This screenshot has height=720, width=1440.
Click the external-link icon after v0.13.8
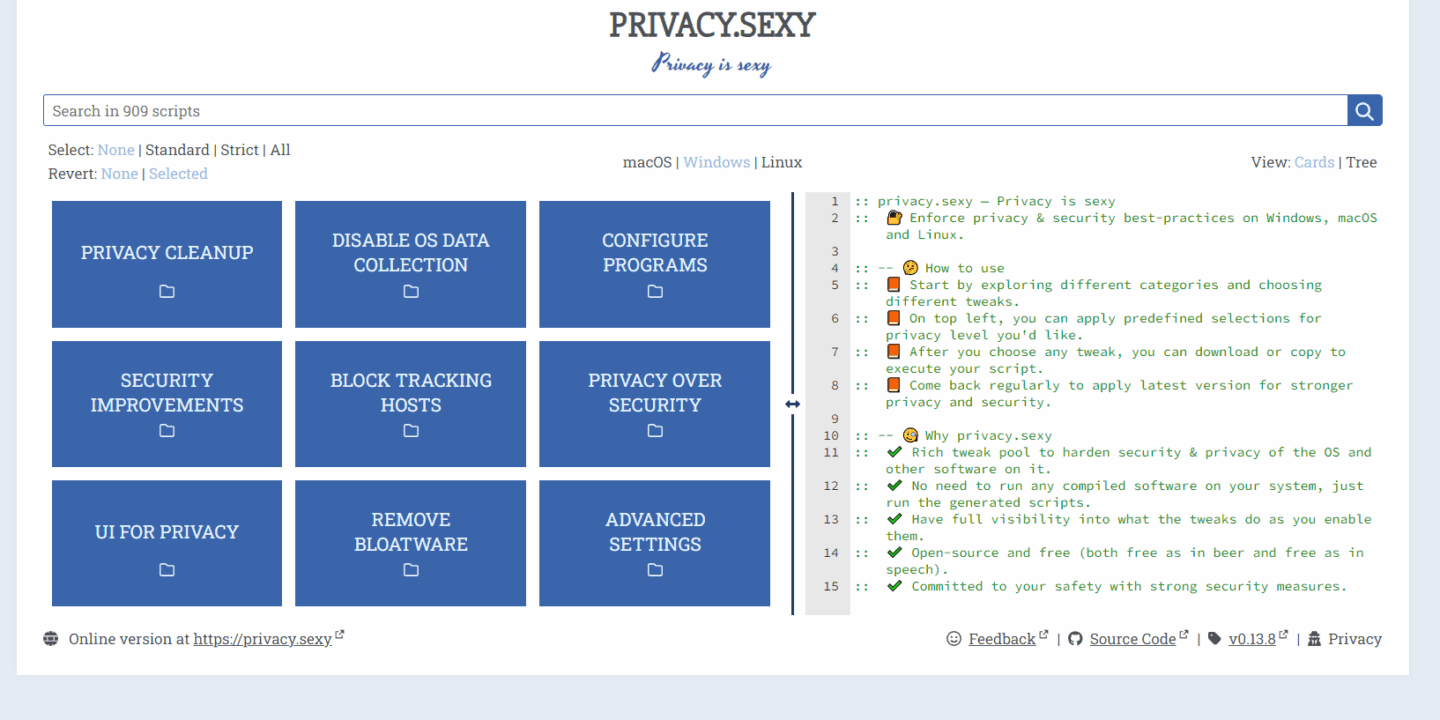click(1284, 635)
